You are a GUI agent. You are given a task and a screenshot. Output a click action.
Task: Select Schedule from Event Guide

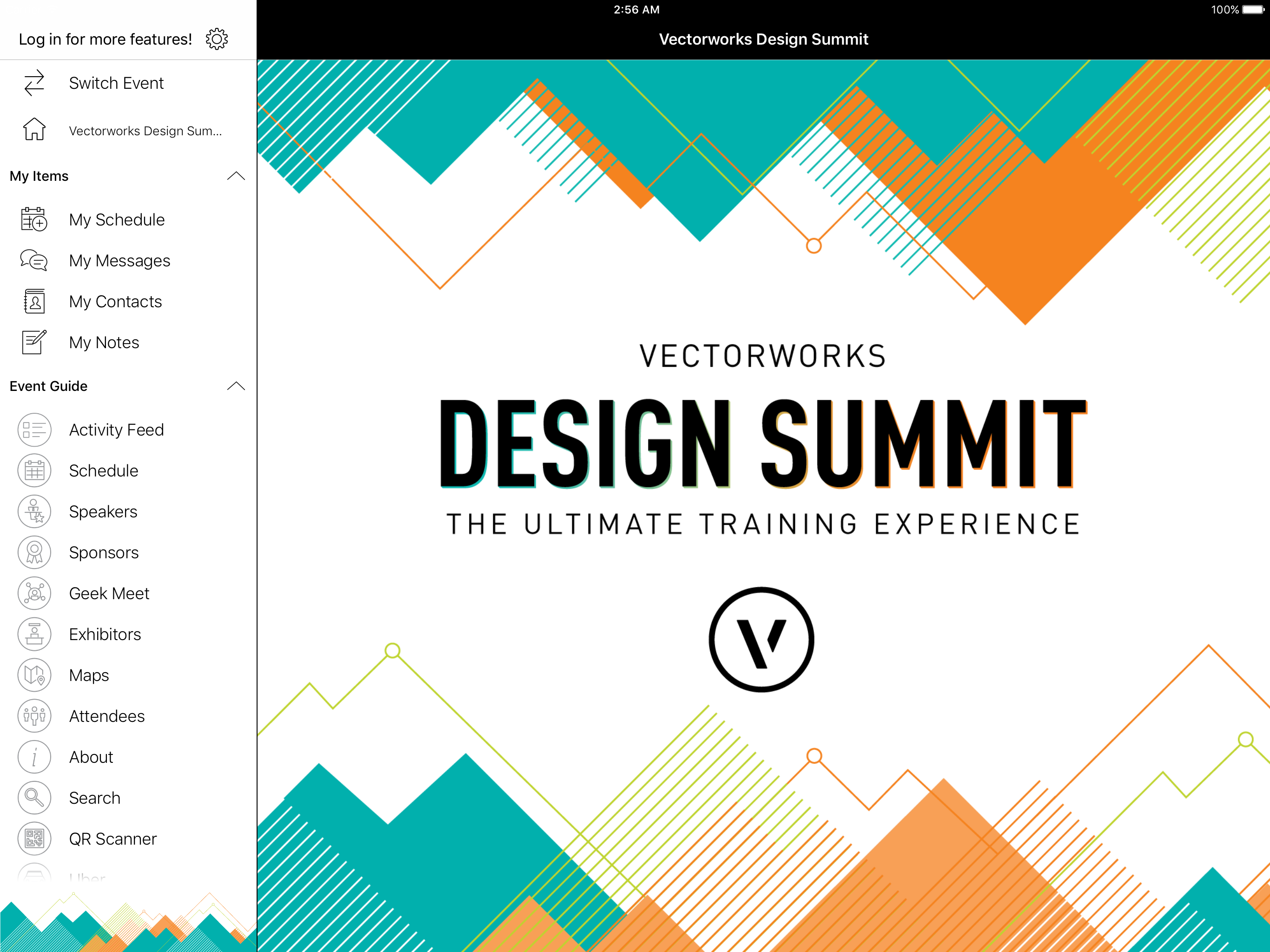coord(103,471)
